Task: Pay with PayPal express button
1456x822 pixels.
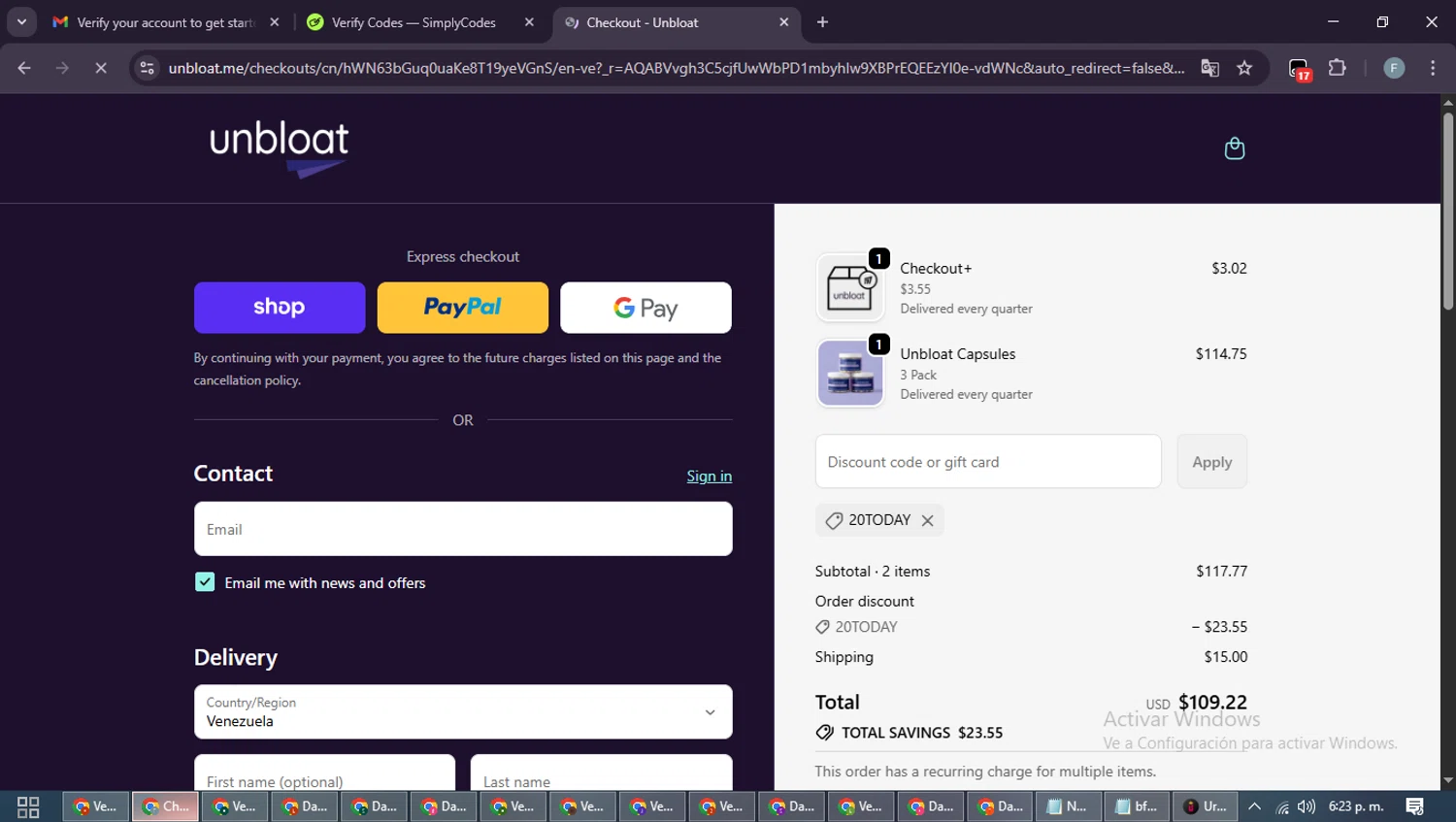Action: click(462, 308)
